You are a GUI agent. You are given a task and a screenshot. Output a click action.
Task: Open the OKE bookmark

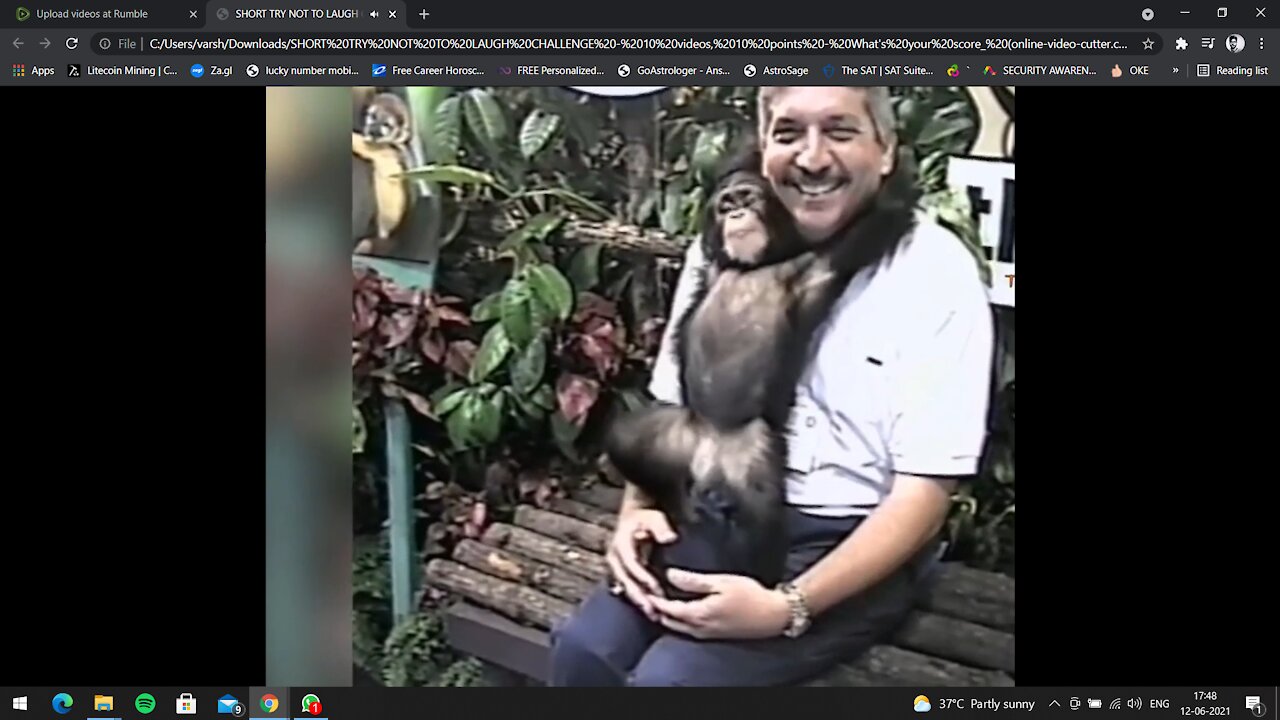pos(1130,70)
